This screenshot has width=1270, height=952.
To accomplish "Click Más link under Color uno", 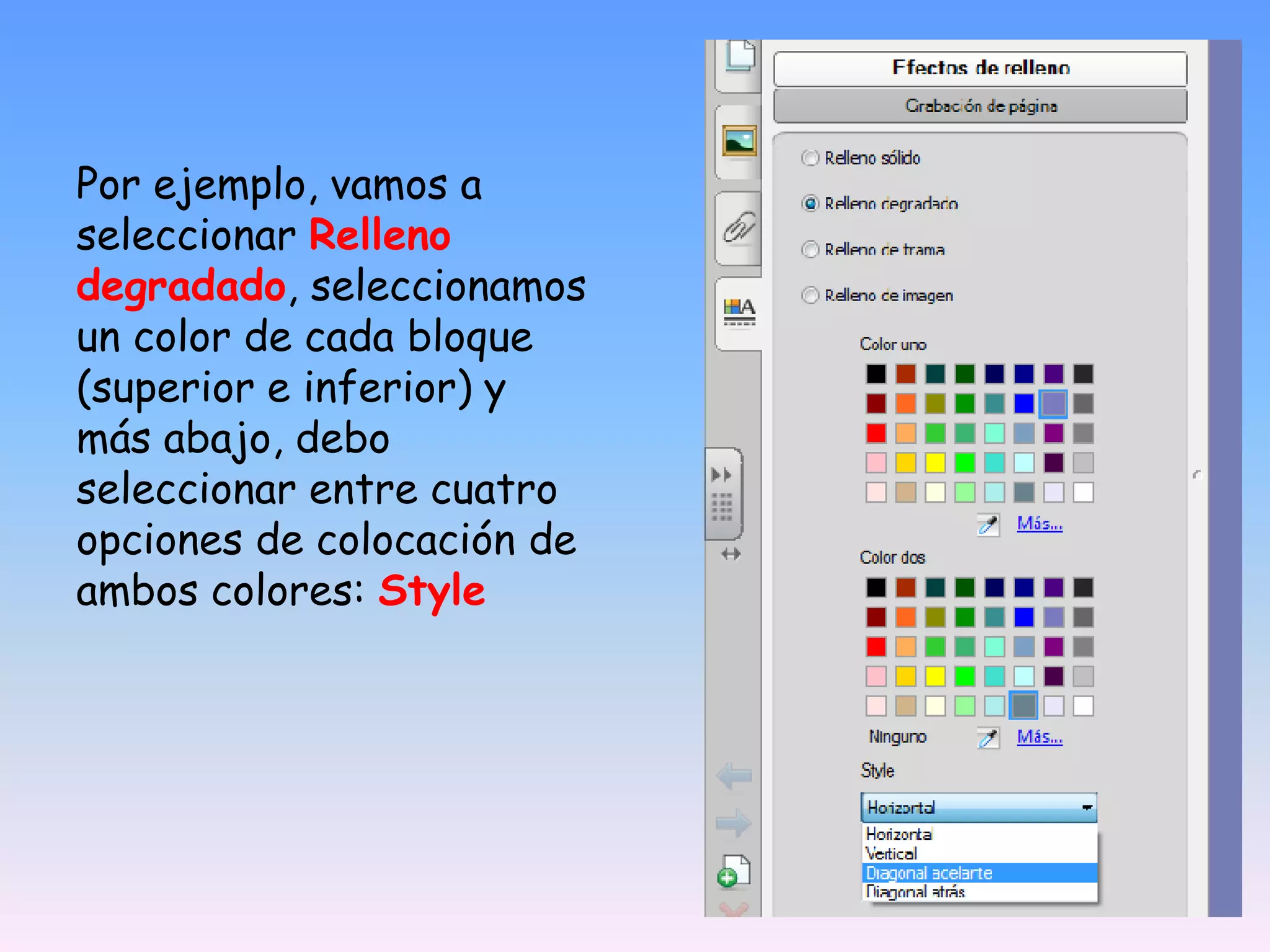I will pos(1039,524).
